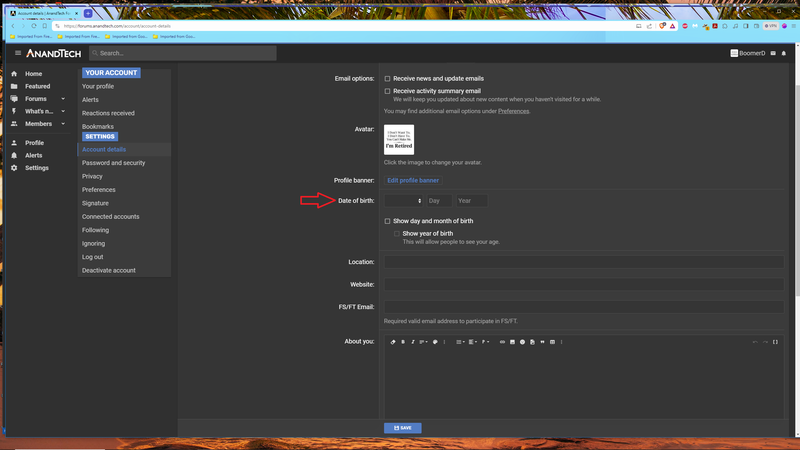The height and width of the screenshot is (450, 800).
Task: Click the page vertical scrollbar
Action: pos(797,189)
